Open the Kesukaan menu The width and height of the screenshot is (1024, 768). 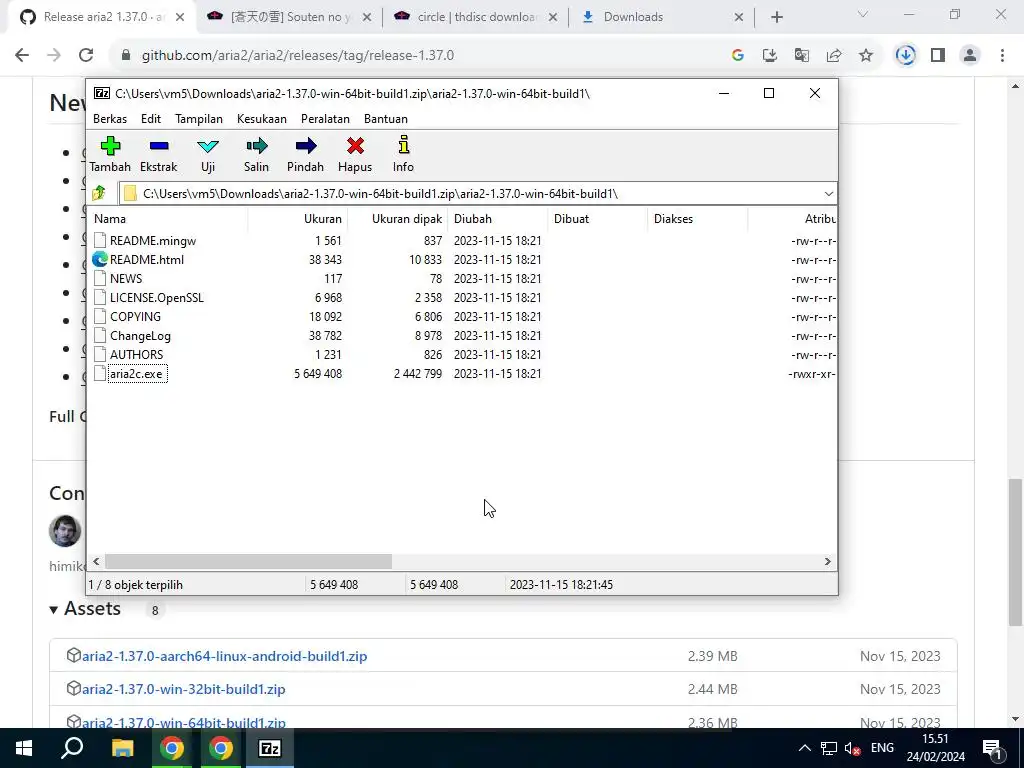coord(262,119)
